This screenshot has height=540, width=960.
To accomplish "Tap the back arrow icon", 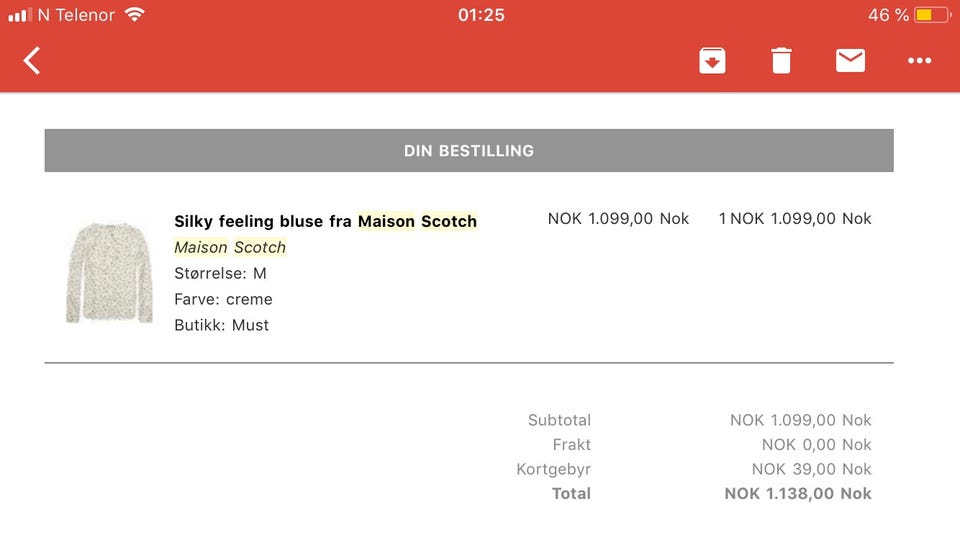I will 32,61.
